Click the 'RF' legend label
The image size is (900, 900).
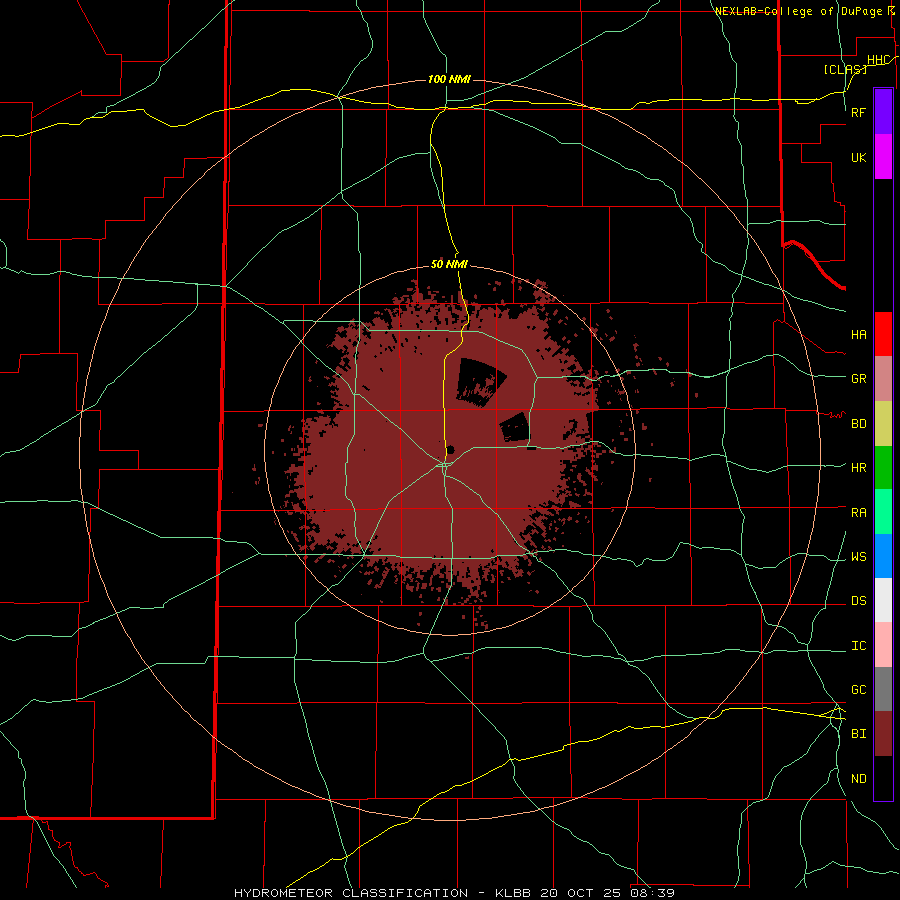click(858, 112)
